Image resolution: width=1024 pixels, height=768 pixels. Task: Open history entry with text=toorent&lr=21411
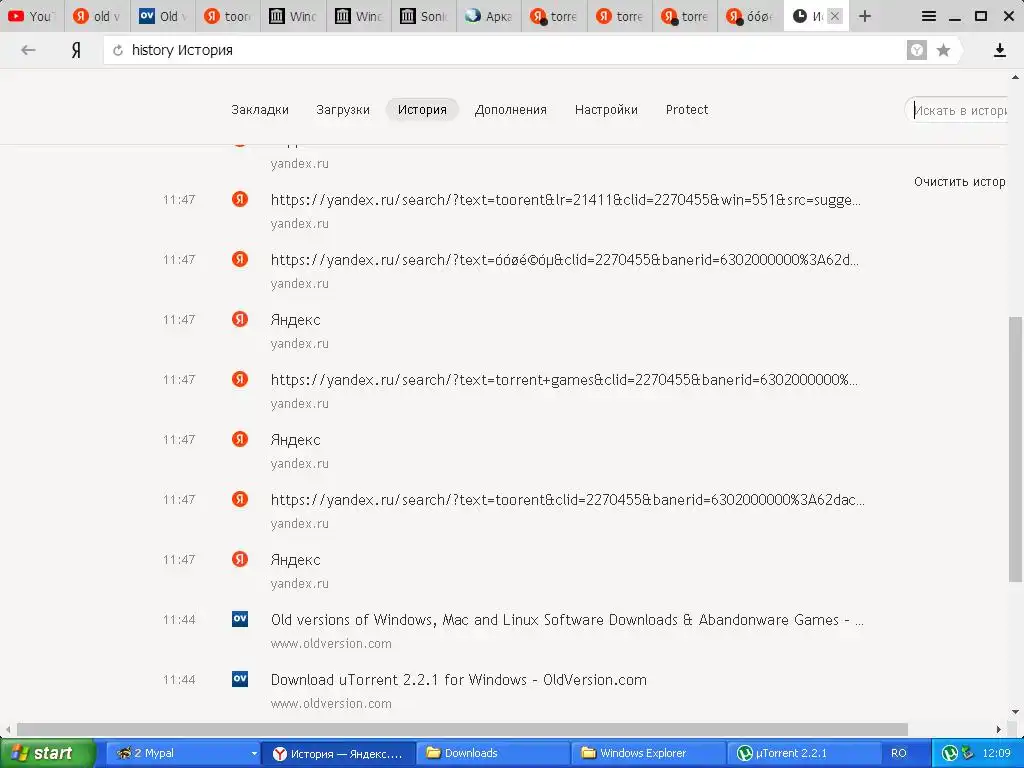(x=565, y=200)
